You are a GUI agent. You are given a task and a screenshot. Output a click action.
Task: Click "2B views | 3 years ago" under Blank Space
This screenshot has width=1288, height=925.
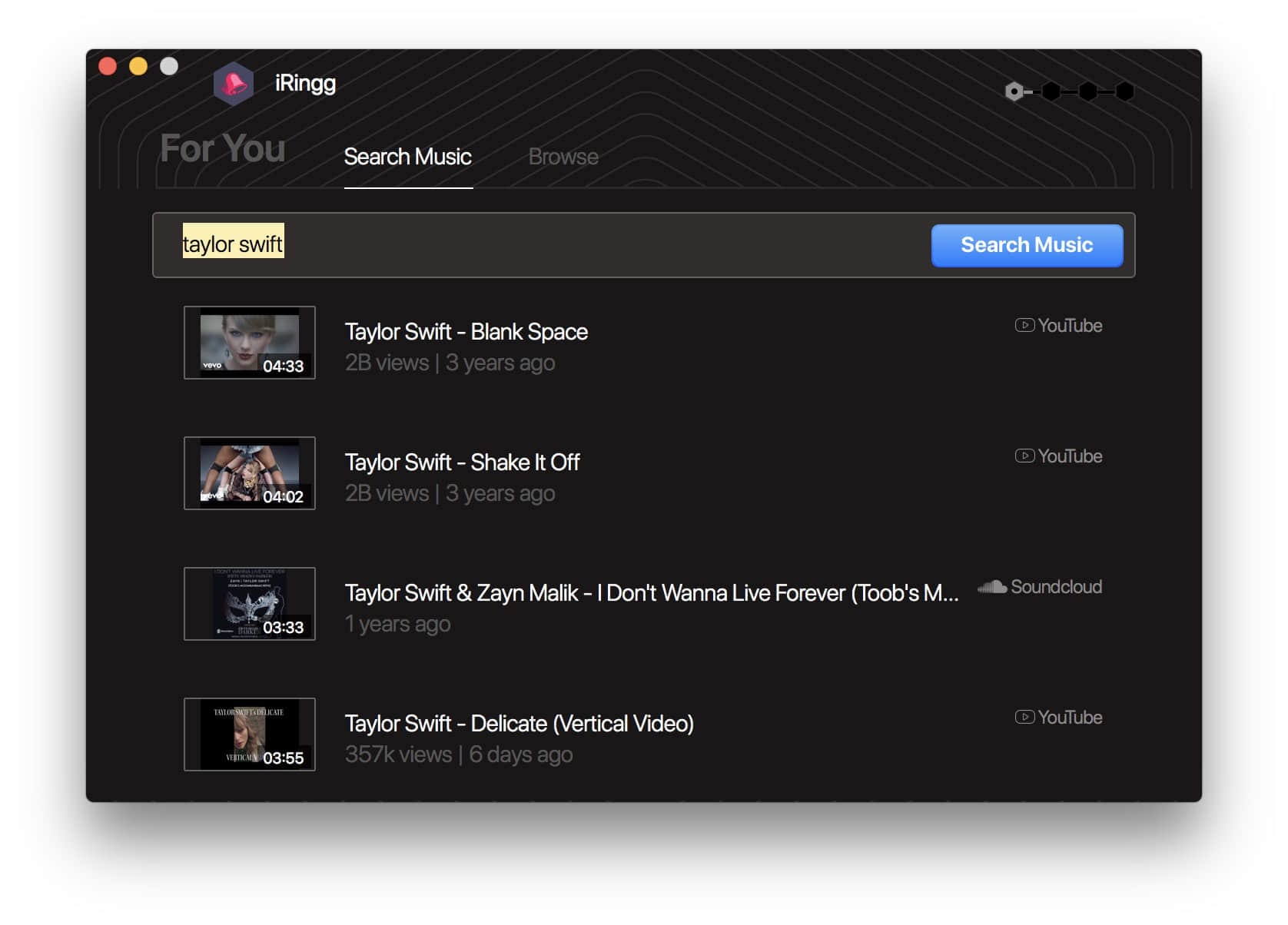pos(450,363)
